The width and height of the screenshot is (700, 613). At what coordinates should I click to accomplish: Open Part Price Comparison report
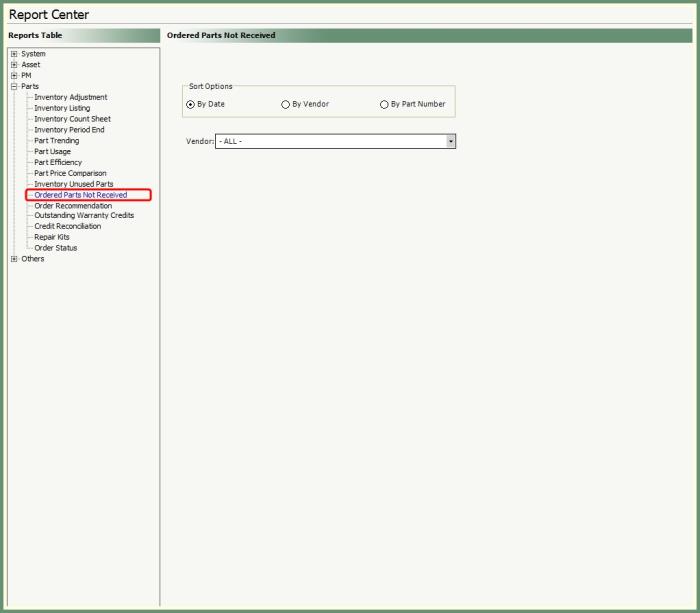(70, 173)
